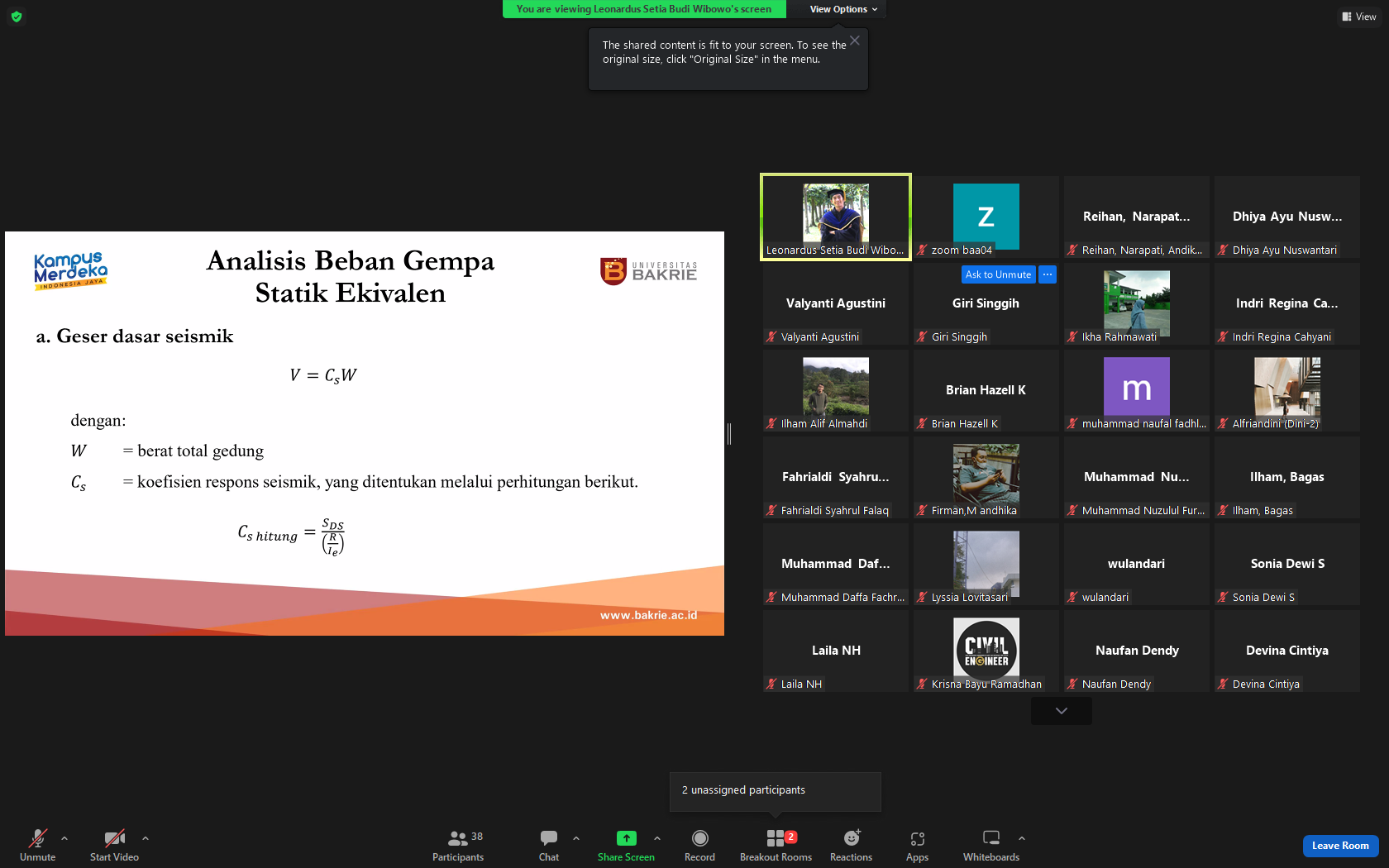Image resolution: width=1389 pixels, height=868 pixels.
Task: Click Valyanti Agustini participant tile
Action: pyautogui.click(x=836, y=303)
